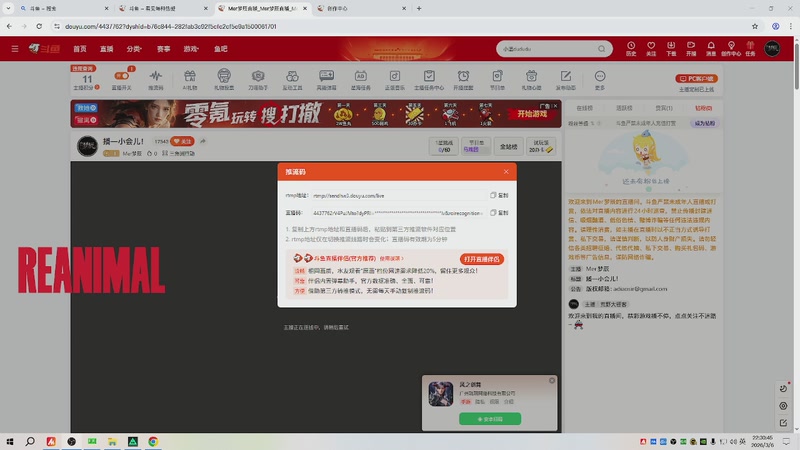Open the 推流码 waveform icon

156,80
